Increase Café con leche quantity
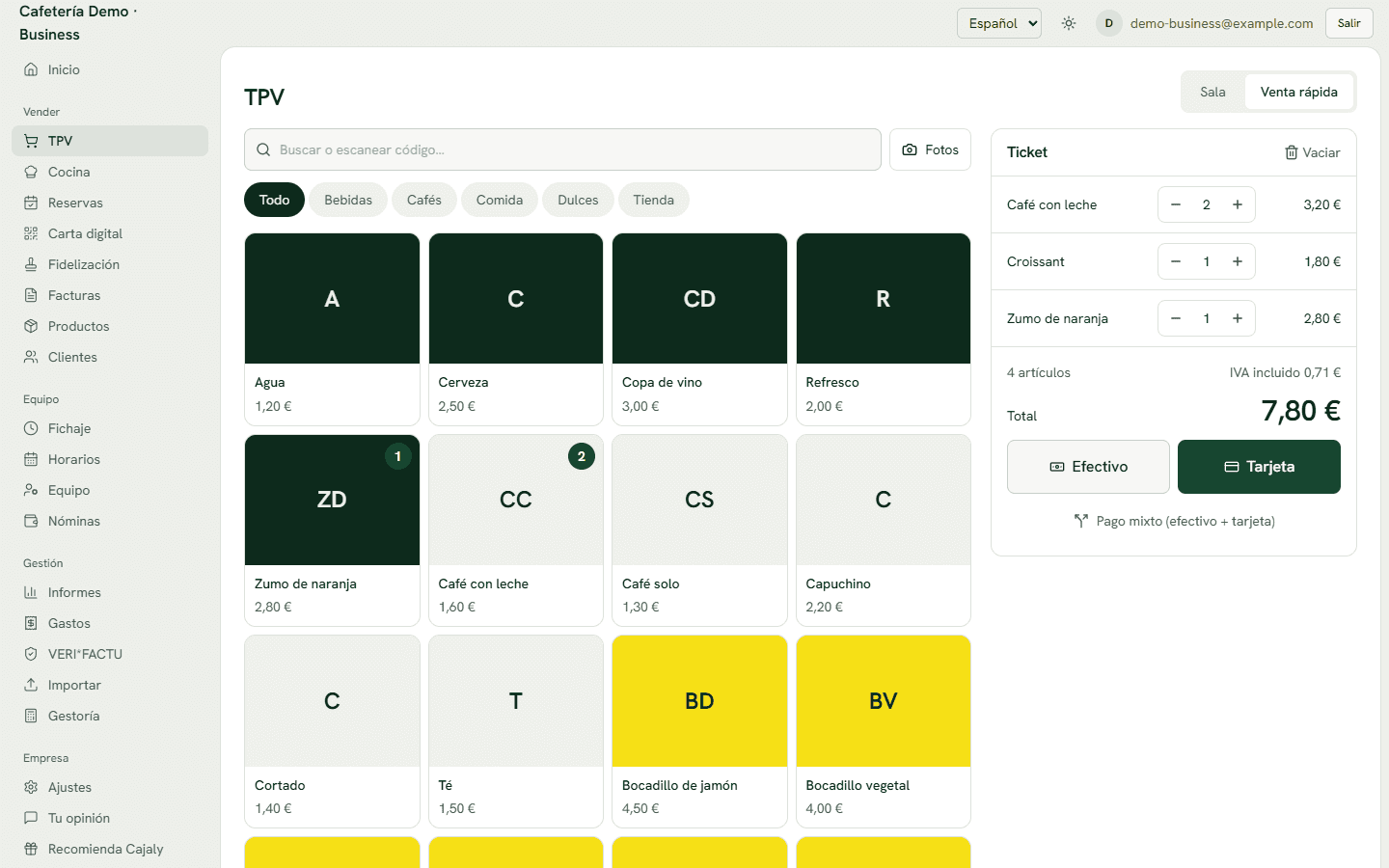The height and width of the screenshot is (868, 1389). [x=1238, y=204]
